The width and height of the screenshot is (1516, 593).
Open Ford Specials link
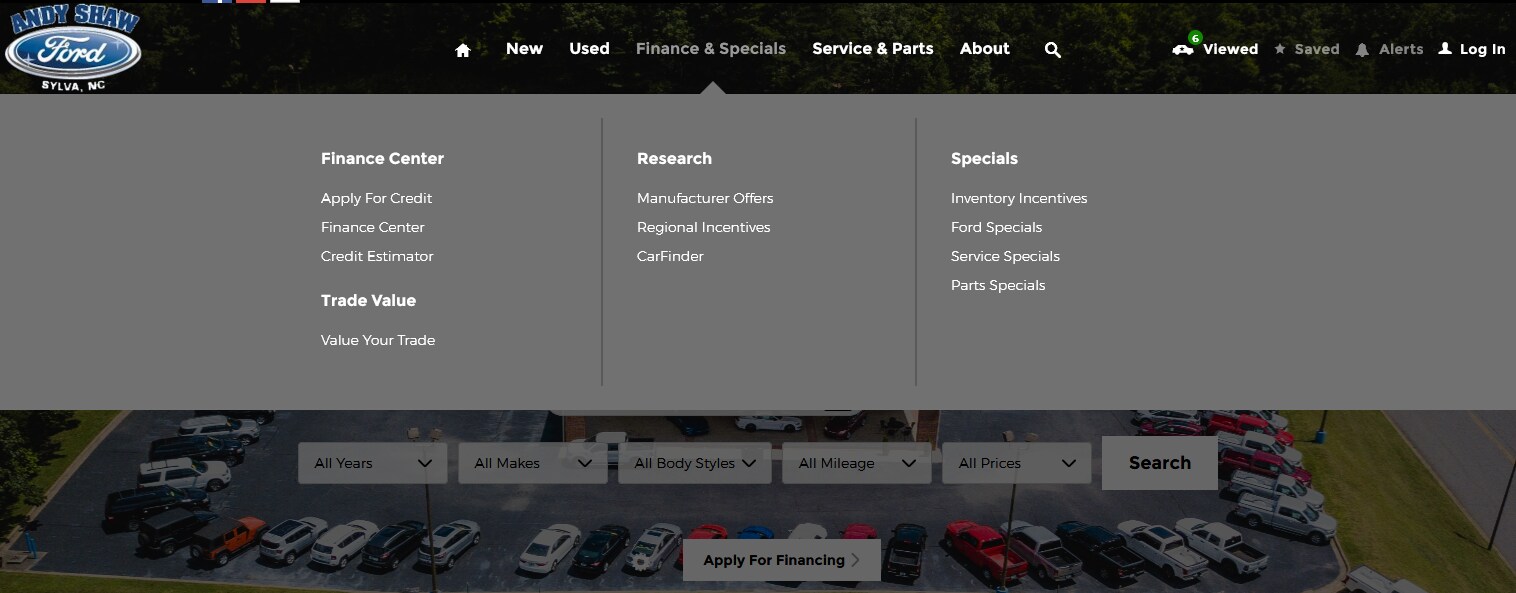pyautogui.click(x=997, y=227)
